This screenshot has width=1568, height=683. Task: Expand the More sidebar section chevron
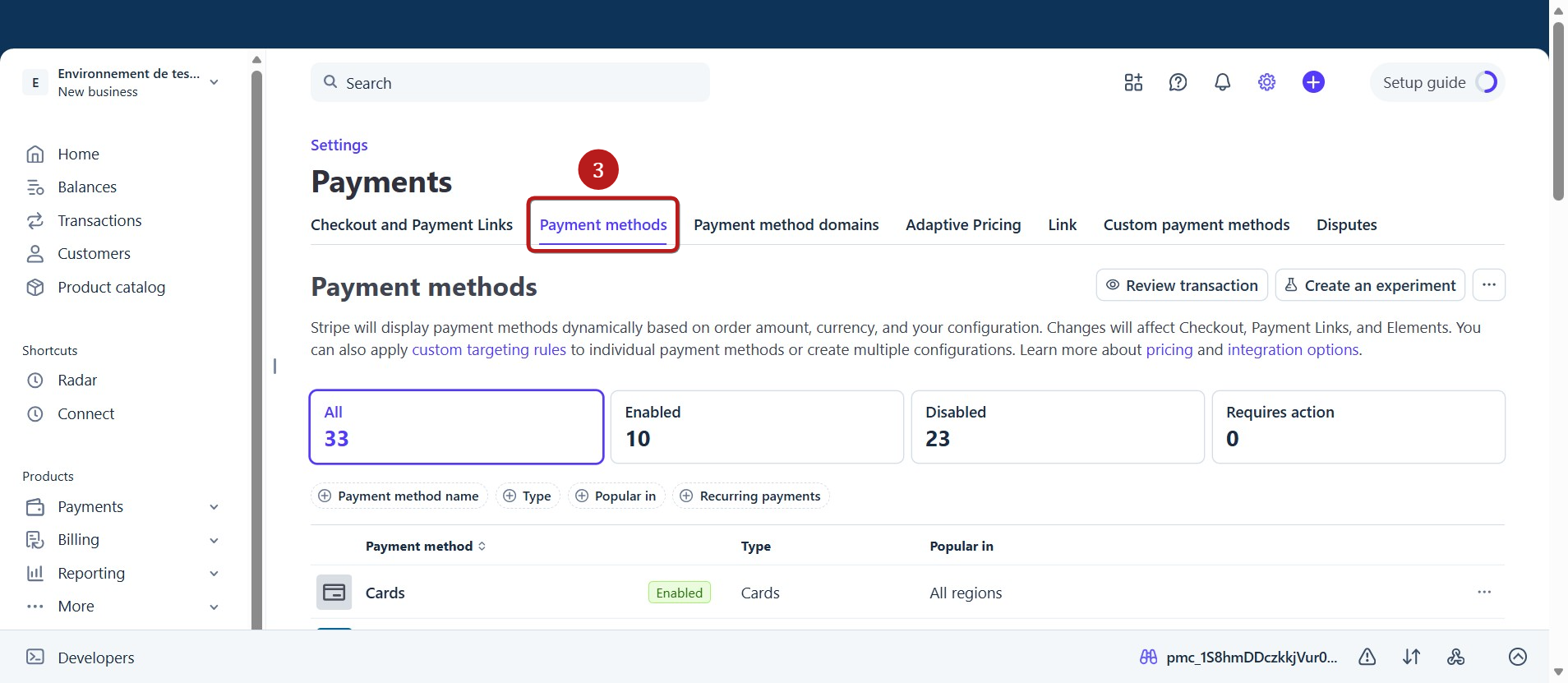(x=214, y=607)
